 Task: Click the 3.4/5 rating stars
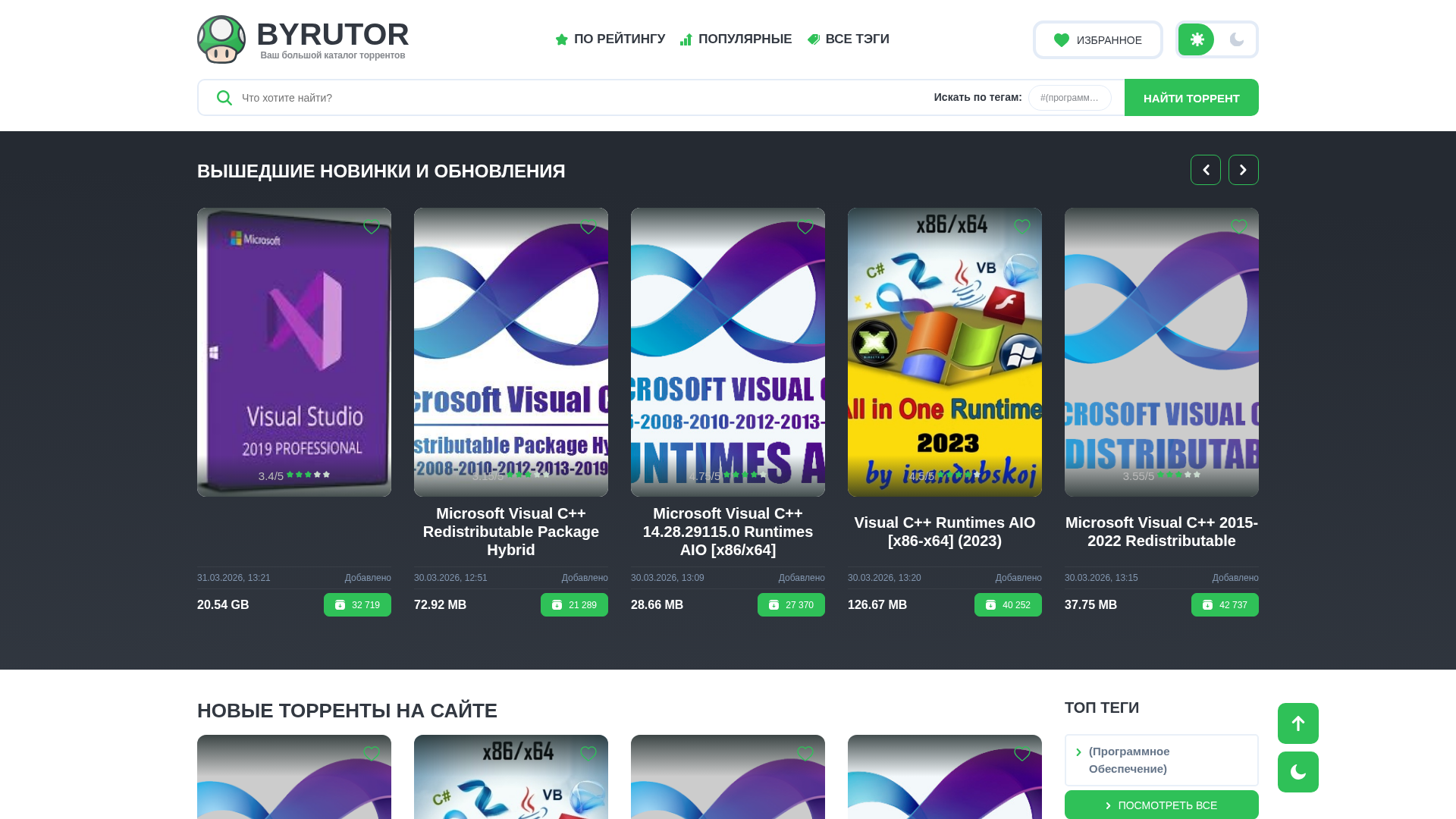308,475
